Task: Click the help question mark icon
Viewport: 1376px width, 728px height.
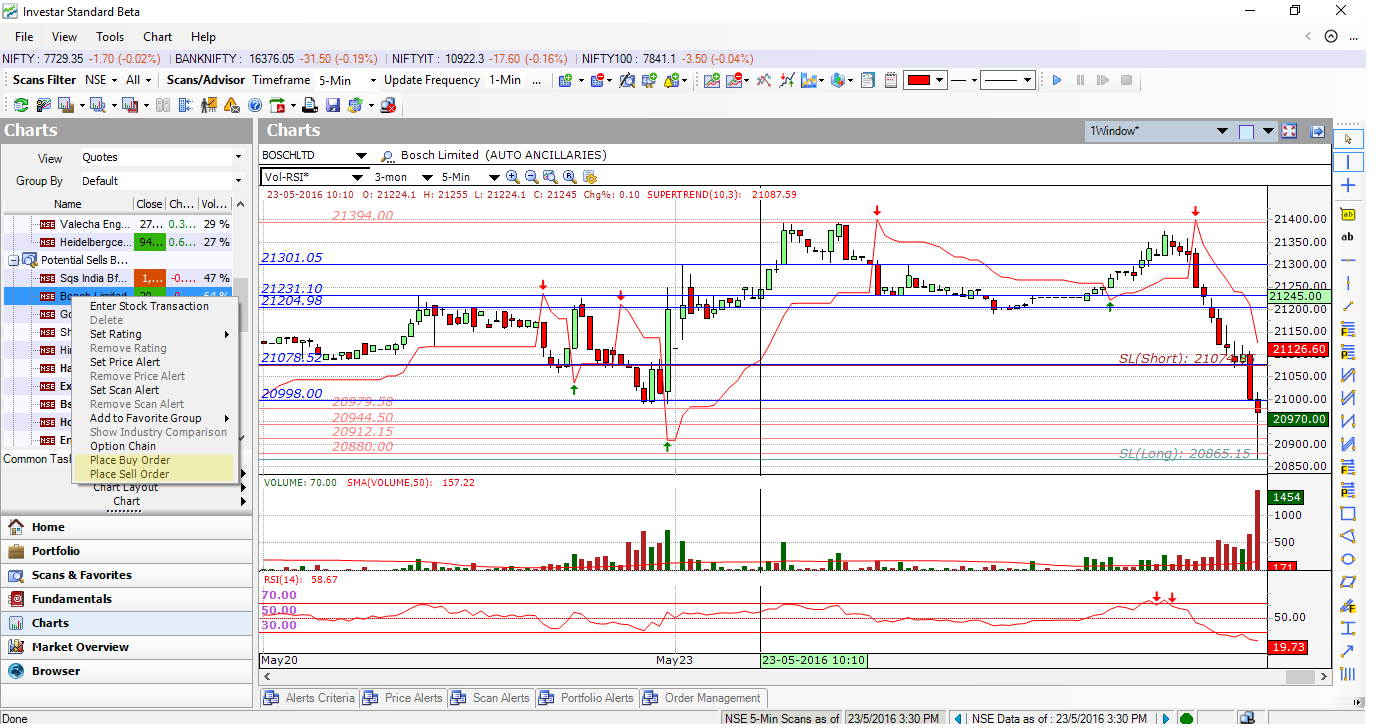Action: pyautogui.click(x=255, y=105)
